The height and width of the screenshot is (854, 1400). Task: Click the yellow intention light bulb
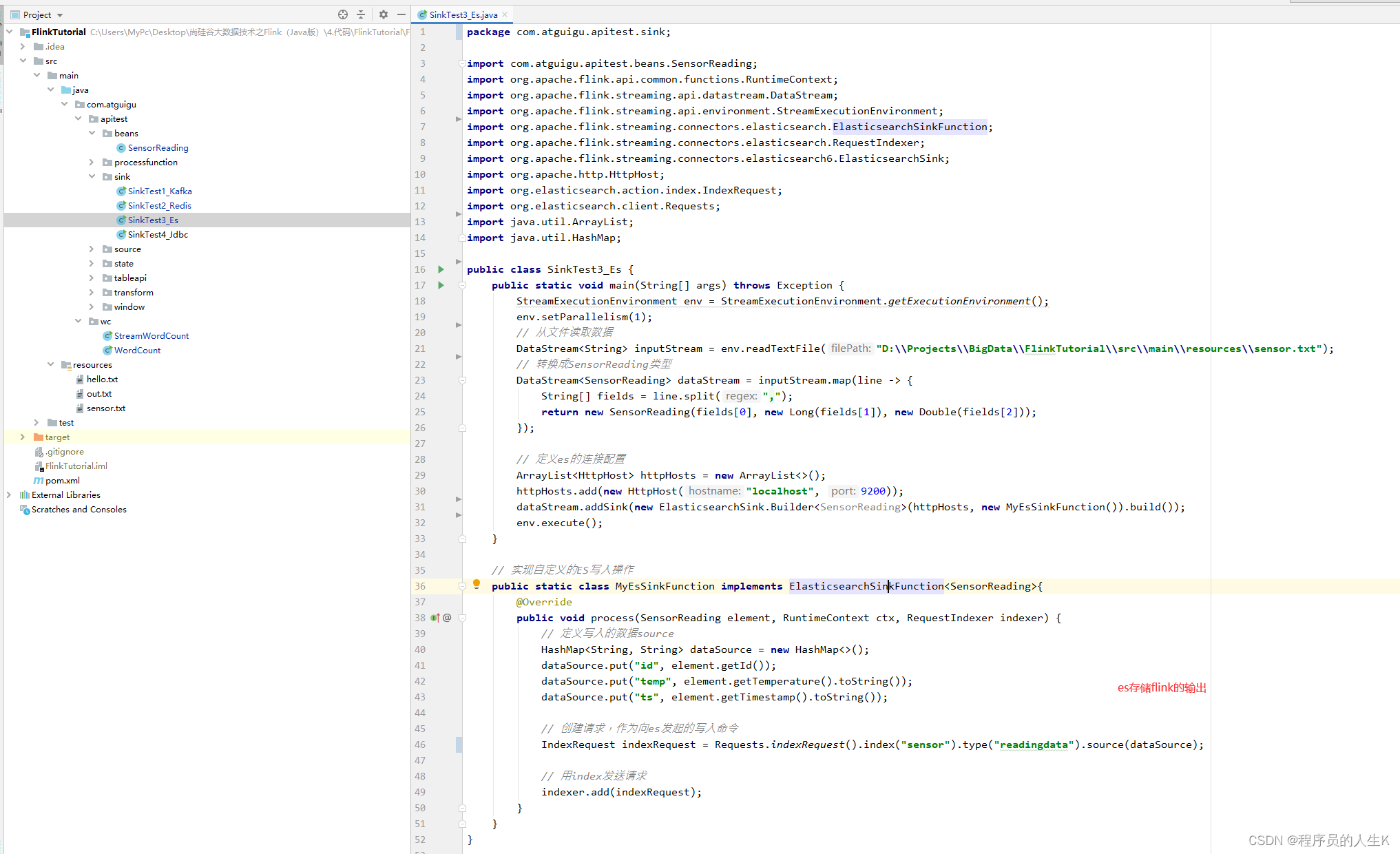[477, 585]
